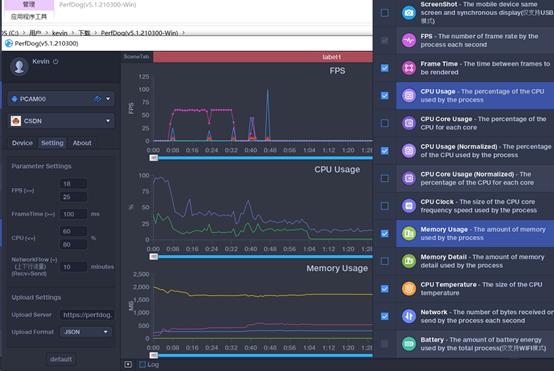Click the FrameTime field showing 100
This screenshot has height=371, width=554.
[73, 214]
